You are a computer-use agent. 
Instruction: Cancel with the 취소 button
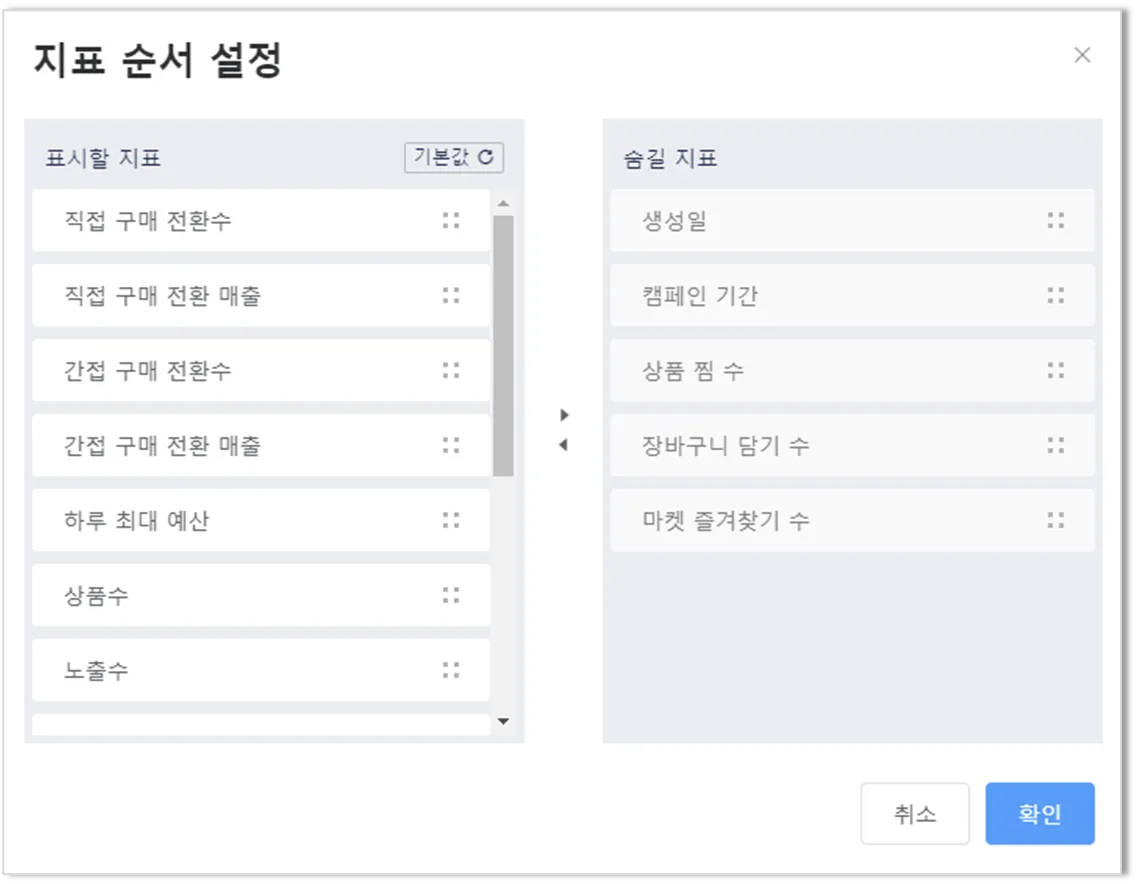pyautogui.click(x=914, y=814)
